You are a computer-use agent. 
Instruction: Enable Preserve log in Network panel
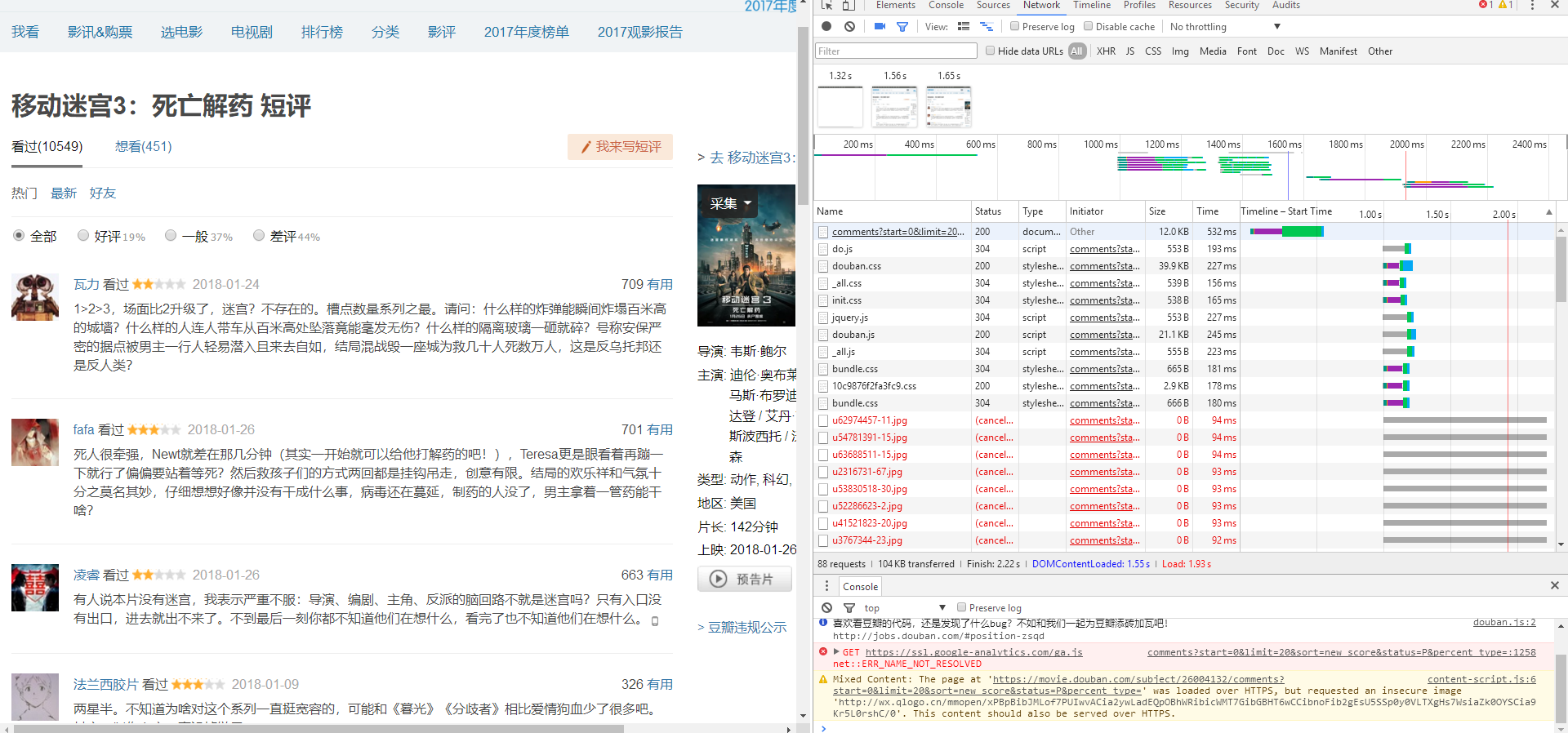[x=1014, y=26]
